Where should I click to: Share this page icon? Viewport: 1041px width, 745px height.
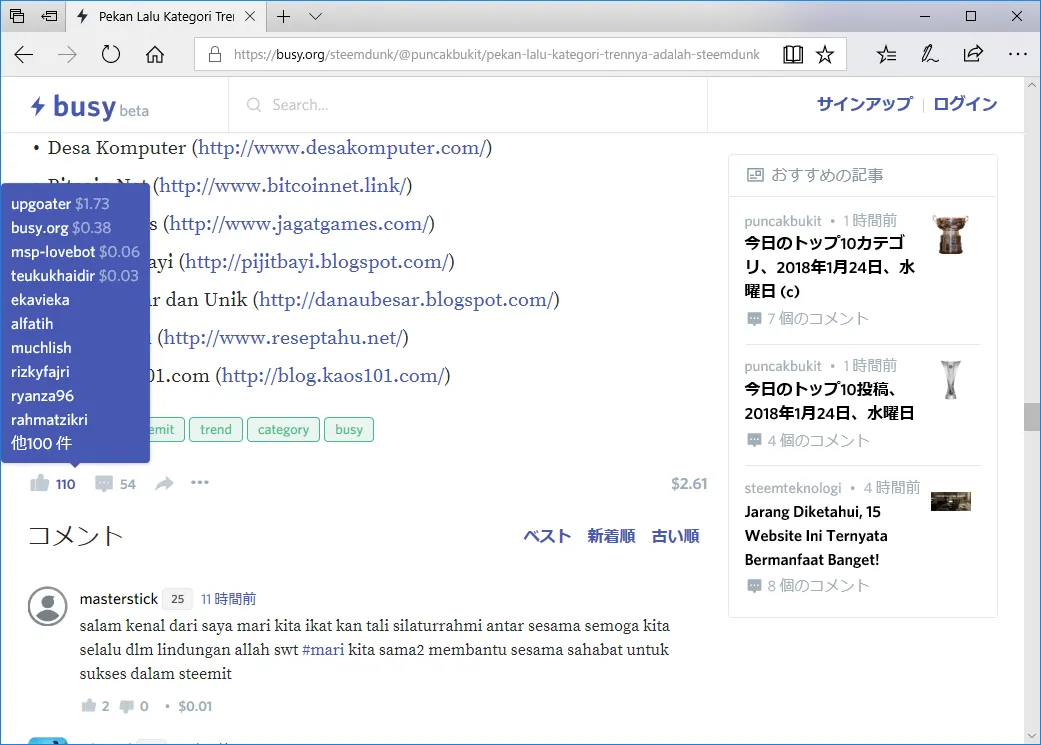pyautogui.click(x=973, y=54)
